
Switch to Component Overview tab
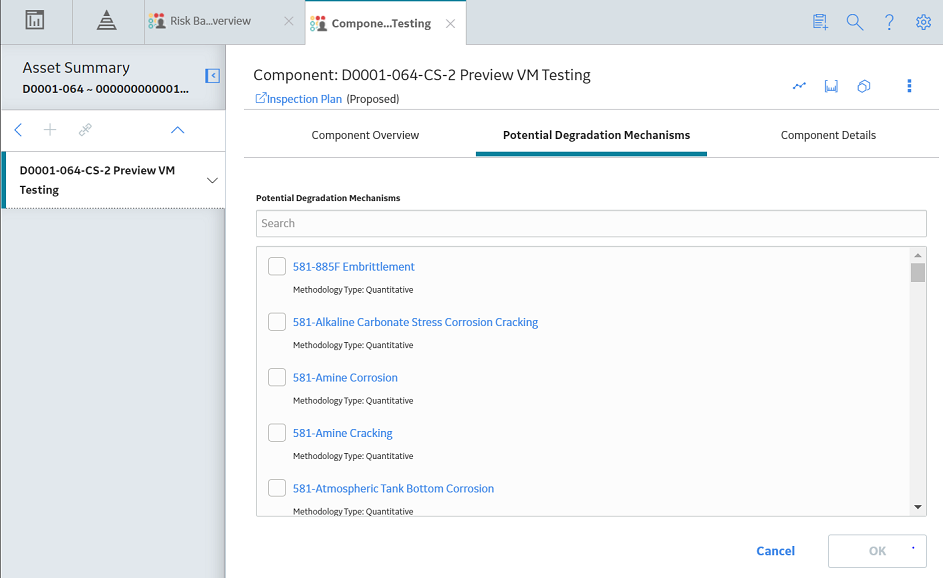[365, 135]
